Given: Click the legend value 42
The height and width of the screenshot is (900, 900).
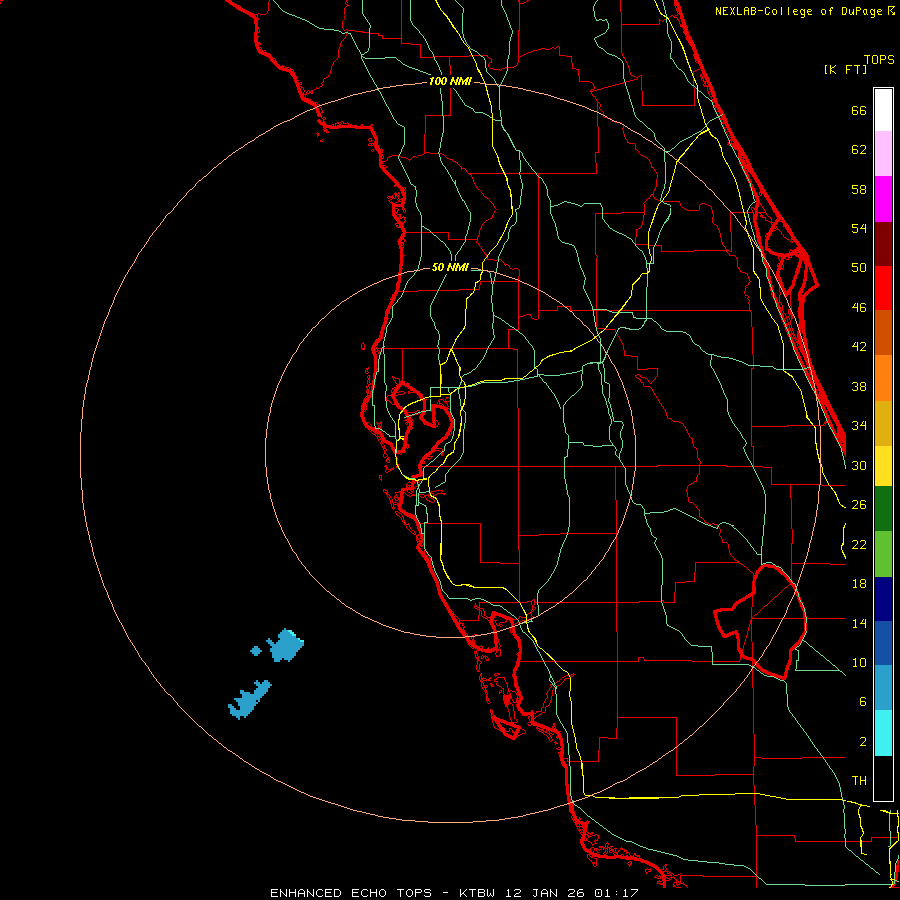Looking at the screenshot, I should 859,347.
